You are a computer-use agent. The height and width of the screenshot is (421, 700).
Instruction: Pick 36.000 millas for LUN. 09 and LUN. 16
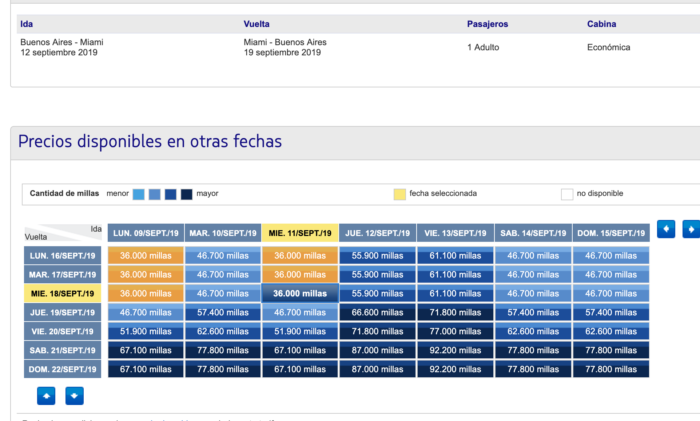click(x=145, y=256)
